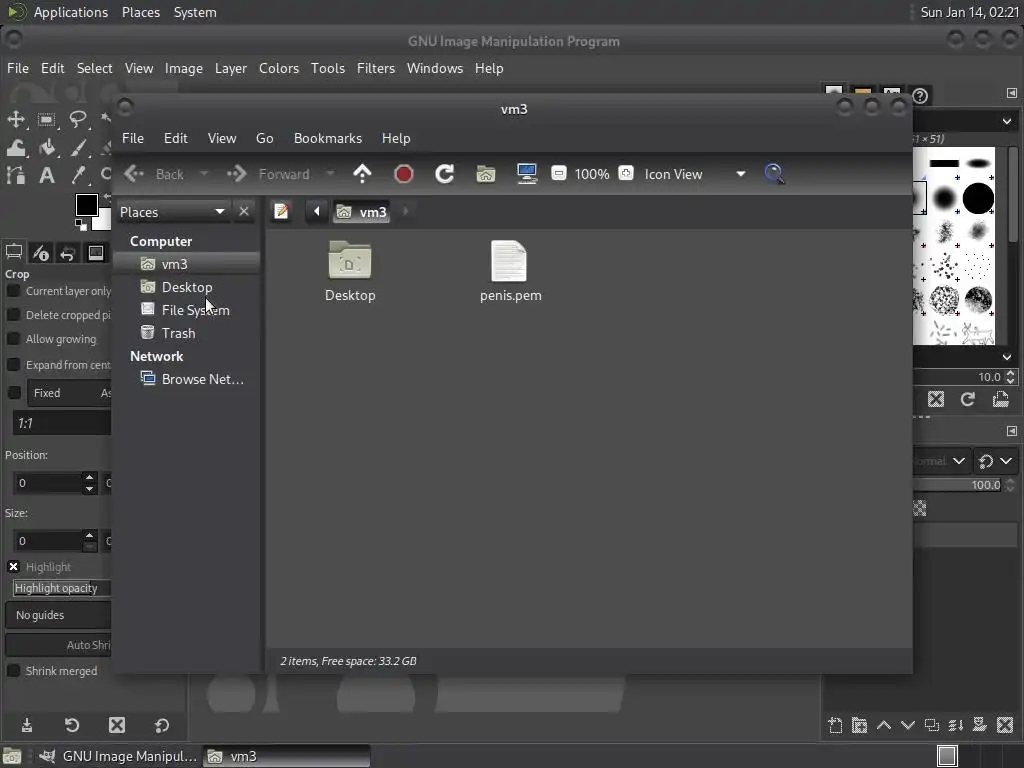This screenshot has width=1024, height=768.
Task: Toggle Delete cropped pixels checkbox
Action: (x=13, y=315)
